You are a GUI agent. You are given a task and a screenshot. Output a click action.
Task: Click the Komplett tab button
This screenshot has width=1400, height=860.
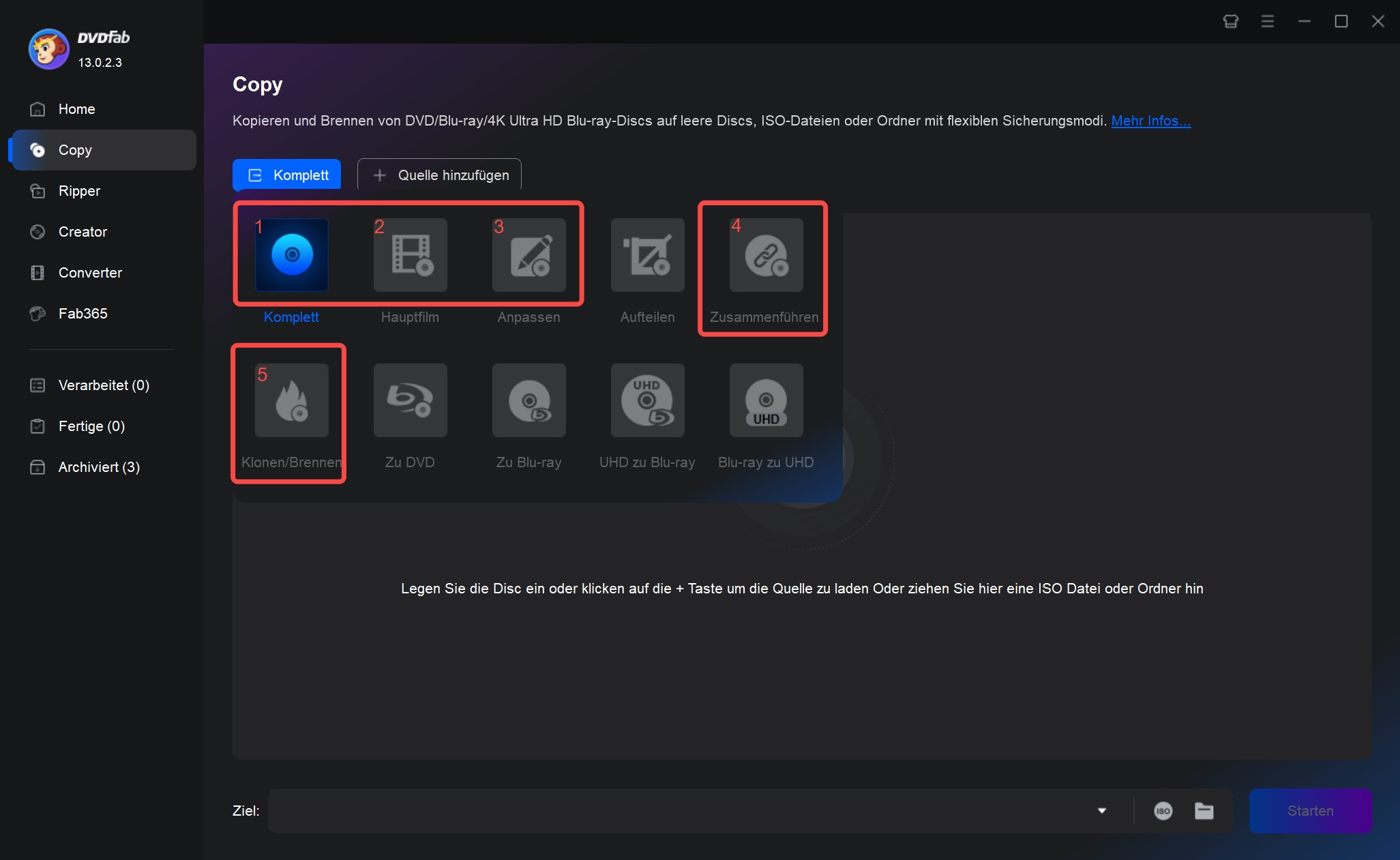pos(289,175)
